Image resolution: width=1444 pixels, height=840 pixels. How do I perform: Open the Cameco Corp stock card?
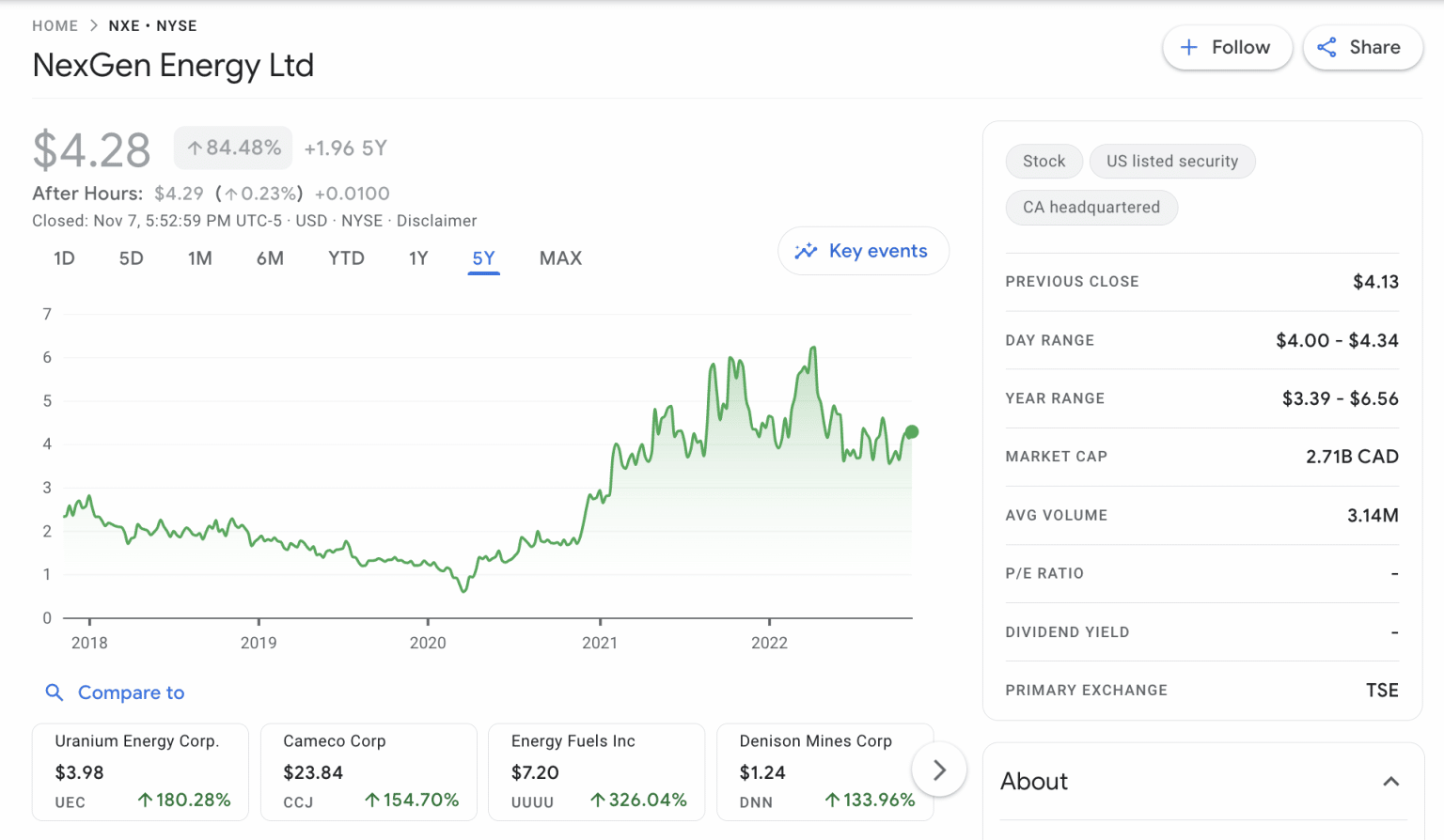[x=369, y=771]
